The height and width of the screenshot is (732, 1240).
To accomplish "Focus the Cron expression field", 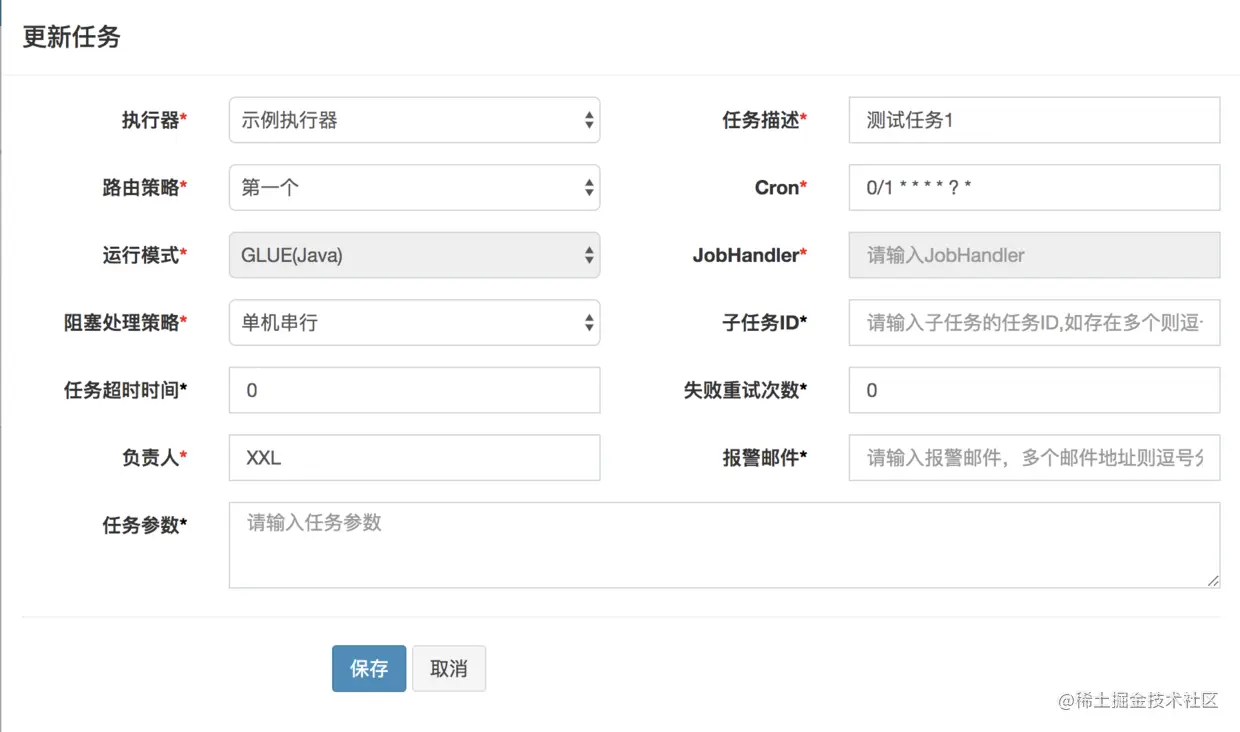I will point(1034,187).
